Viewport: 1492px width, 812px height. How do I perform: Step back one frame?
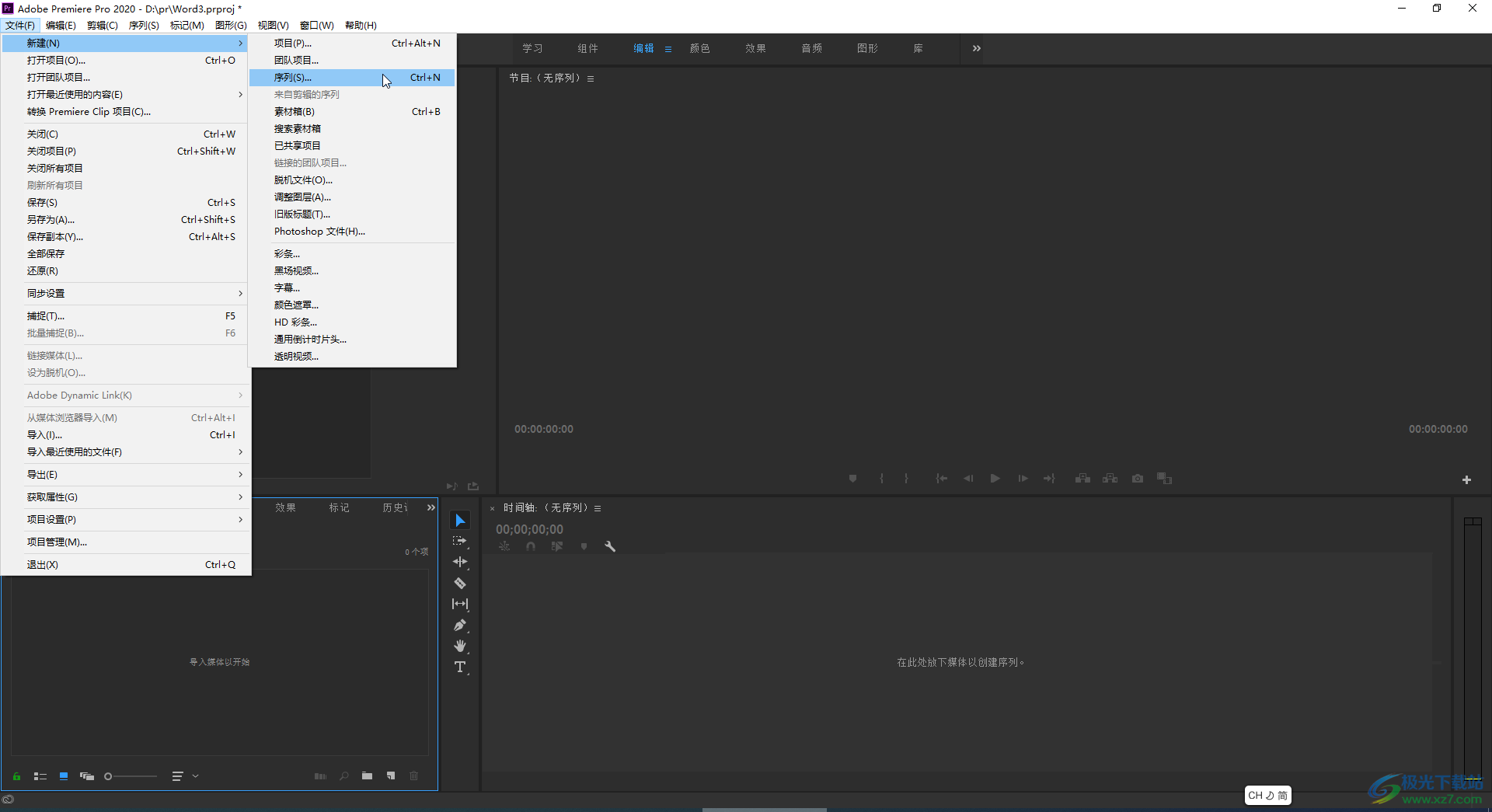pos(968,479)
